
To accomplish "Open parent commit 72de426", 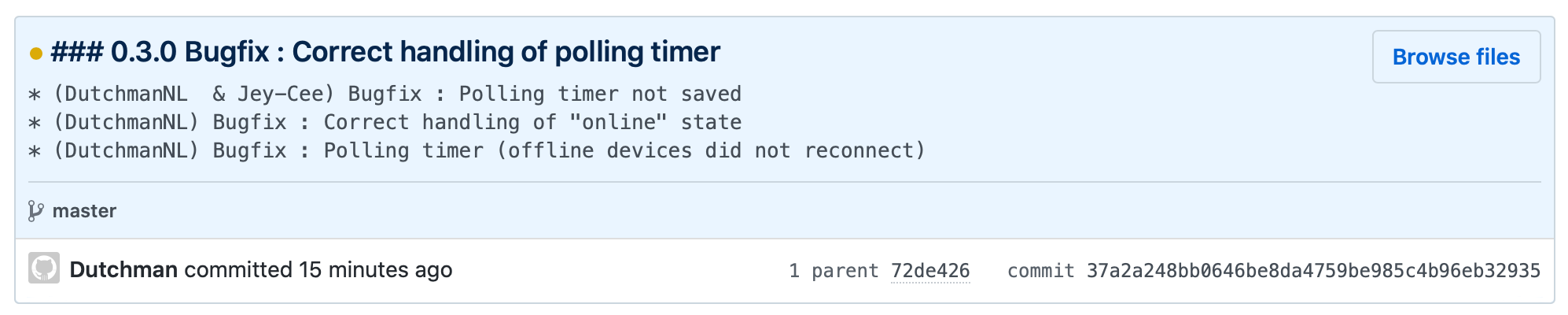I will (x=930, y=271).
